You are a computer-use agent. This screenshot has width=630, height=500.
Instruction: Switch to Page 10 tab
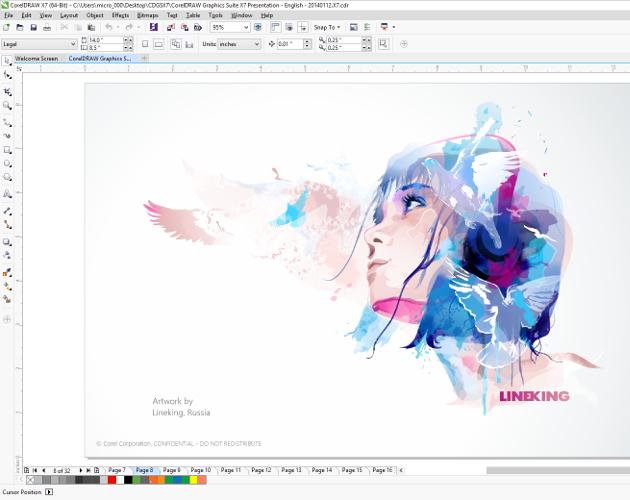click(200, 470)
